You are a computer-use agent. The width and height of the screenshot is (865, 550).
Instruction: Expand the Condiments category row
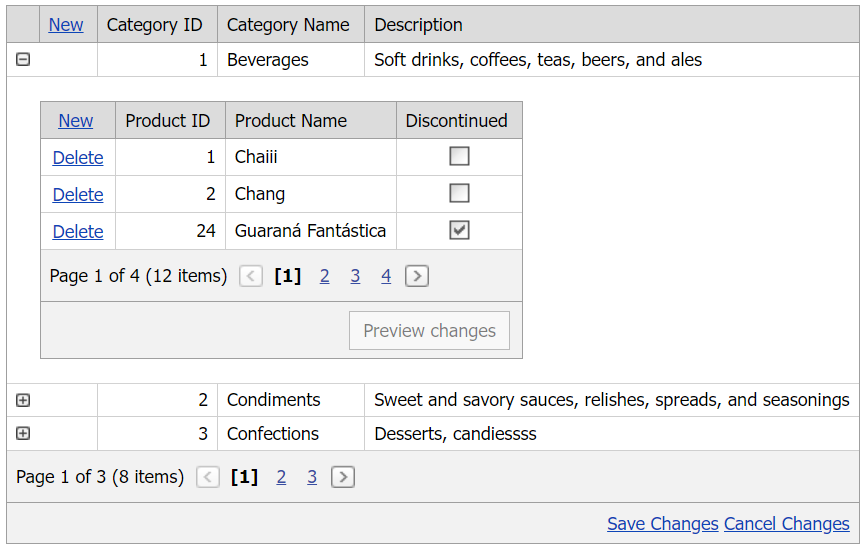[23, 400]
